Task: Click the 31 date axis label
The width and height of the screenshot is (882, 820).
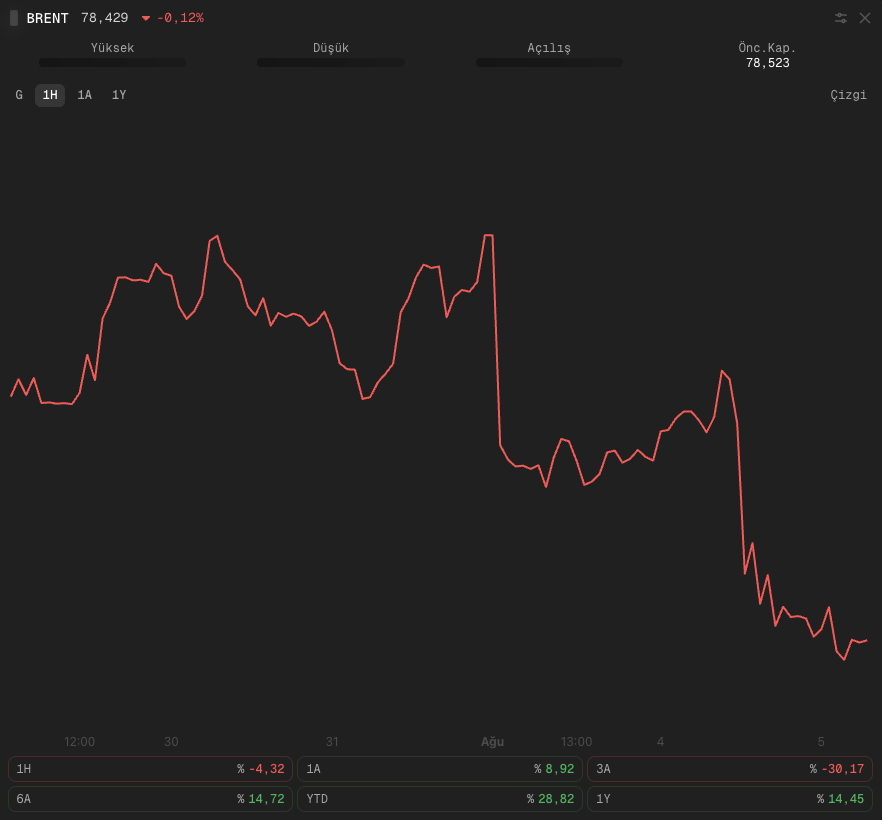Action: 332,741
